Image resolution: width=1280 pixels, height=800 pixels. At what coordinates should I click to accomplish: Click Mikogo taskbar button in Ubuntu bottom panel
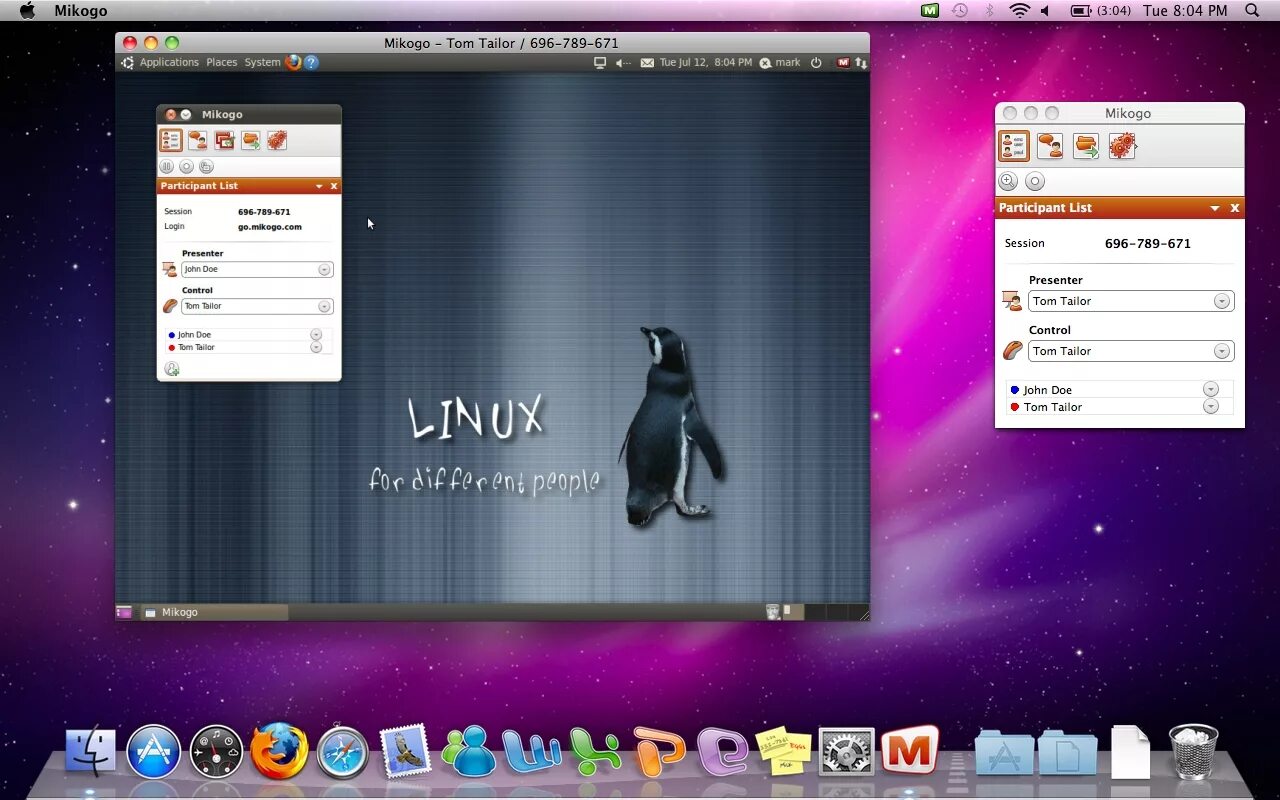coord(213,612)
